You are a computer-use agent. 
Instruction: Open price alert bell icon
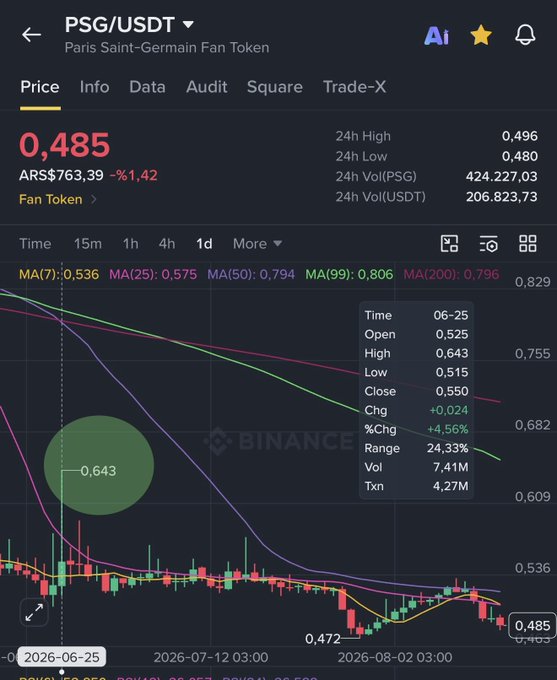525,35
